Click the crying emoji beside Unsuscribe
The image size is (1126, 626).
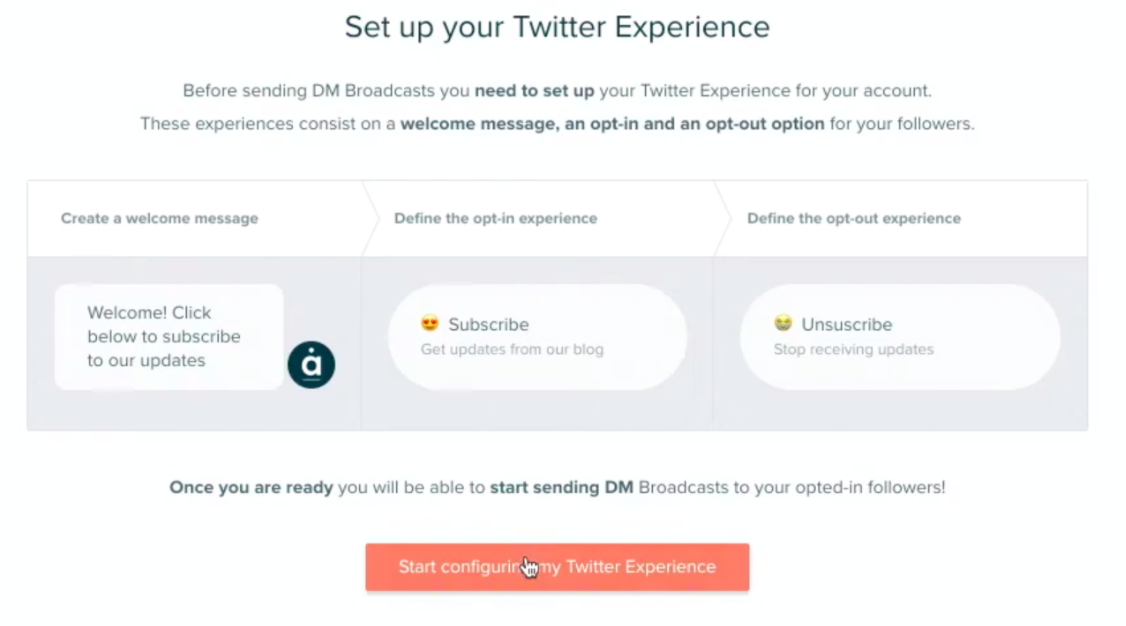pyautogui.click(x=783, y=323)
